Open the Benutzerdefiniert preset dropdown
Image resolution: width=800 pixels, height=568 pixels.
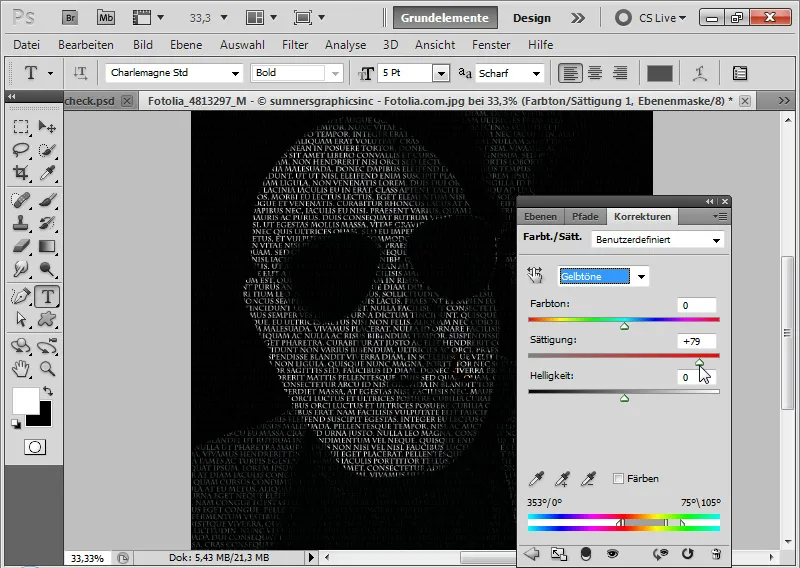click(x=716, y=240)
